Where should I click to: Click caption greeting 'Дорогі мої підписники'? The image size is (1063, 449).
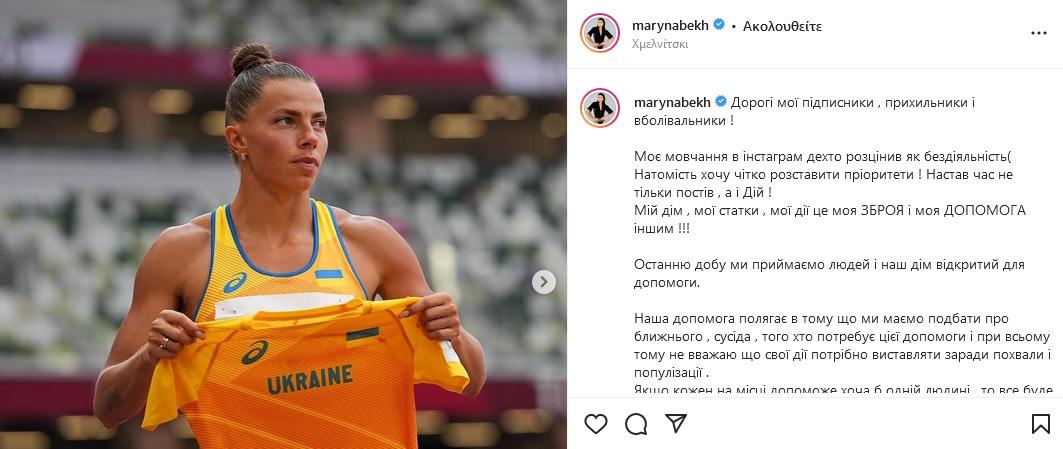coord(798,102)
